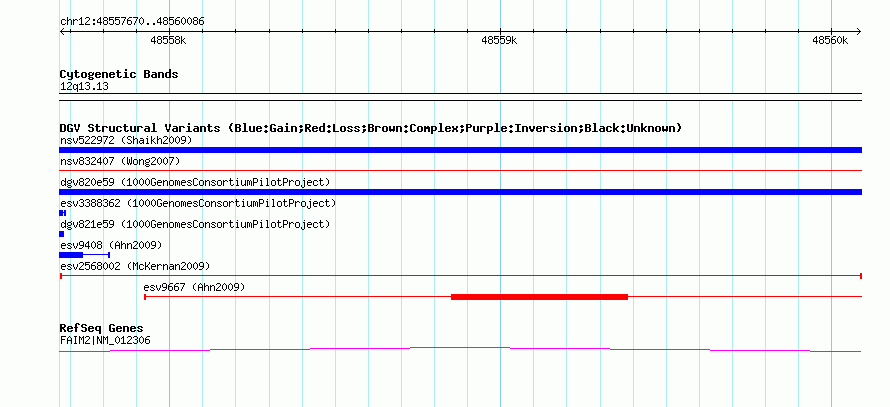The height and width of the screenshot is (407, 890).
Task: Click the 48559k ruler tick label
Action: pos(499,40)
